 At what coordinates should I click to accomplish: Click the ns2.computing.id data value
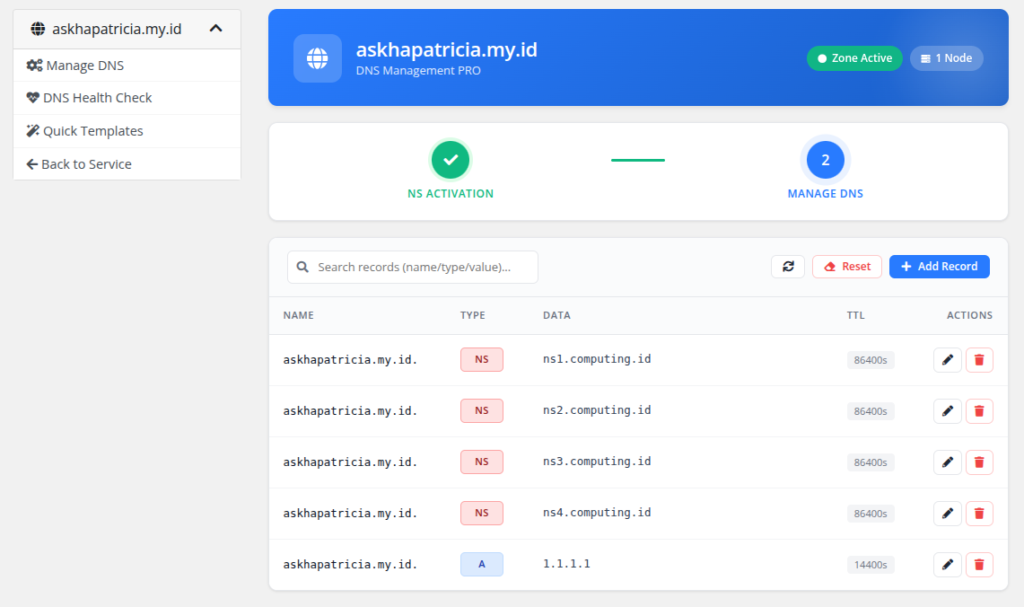pyautogui.click(x=597, y=410)
